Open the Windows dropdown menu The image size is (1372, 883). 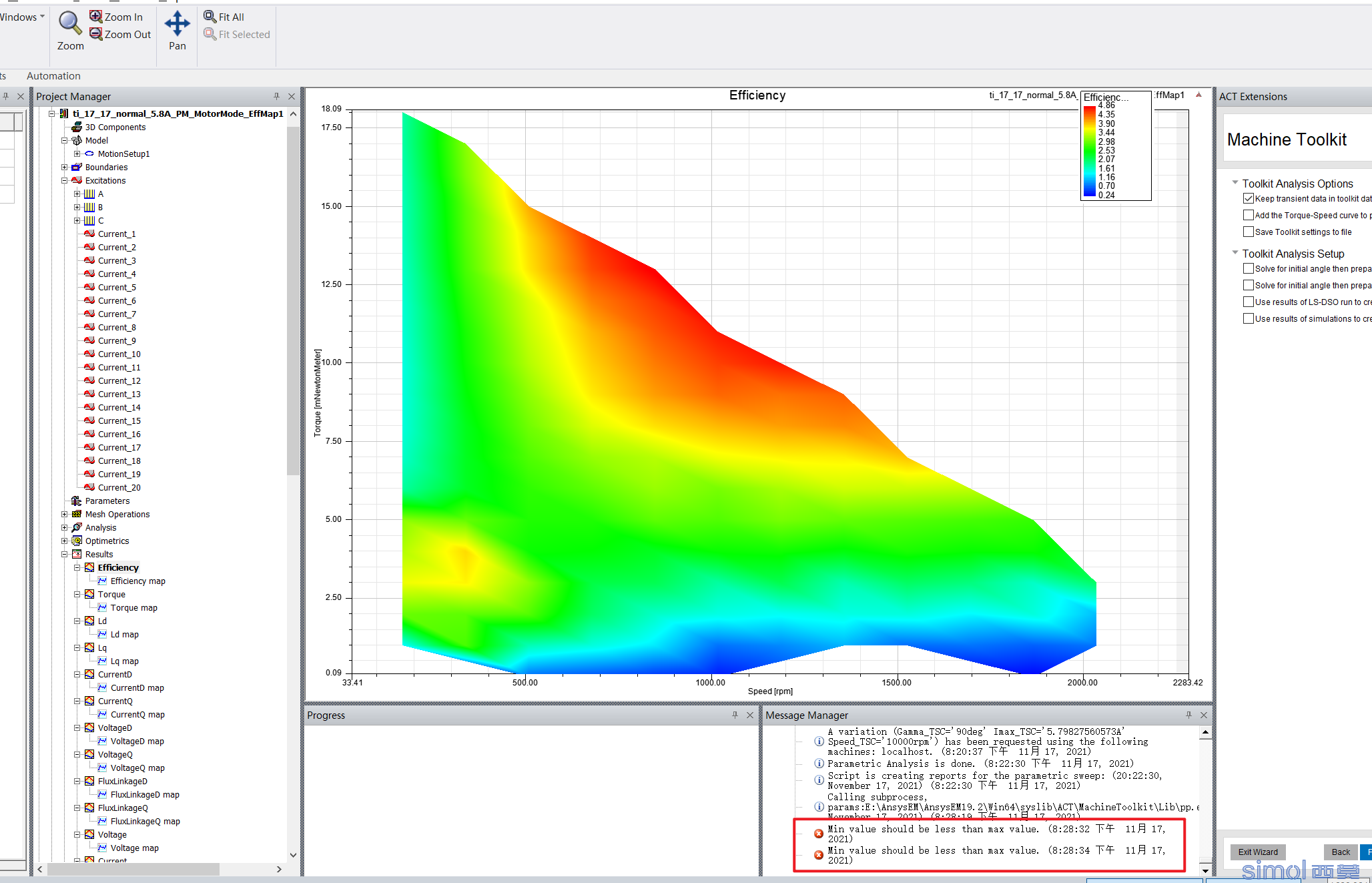coord(23,17)
